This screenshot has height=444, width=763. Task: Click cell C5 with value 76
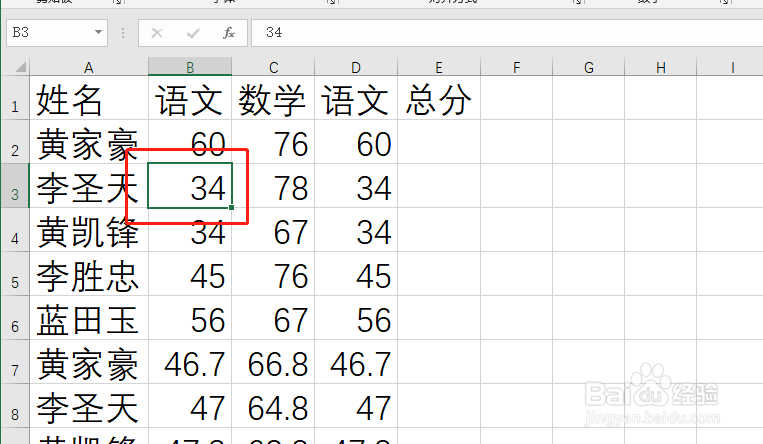coord(273,274)
